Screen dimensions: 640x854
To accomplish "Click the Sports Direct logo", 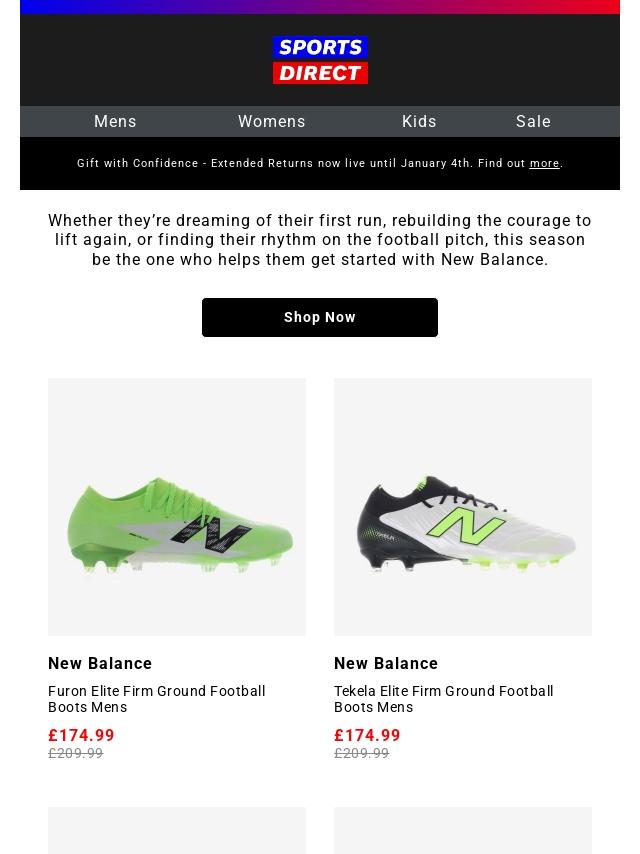I will (x=320, y=60).
